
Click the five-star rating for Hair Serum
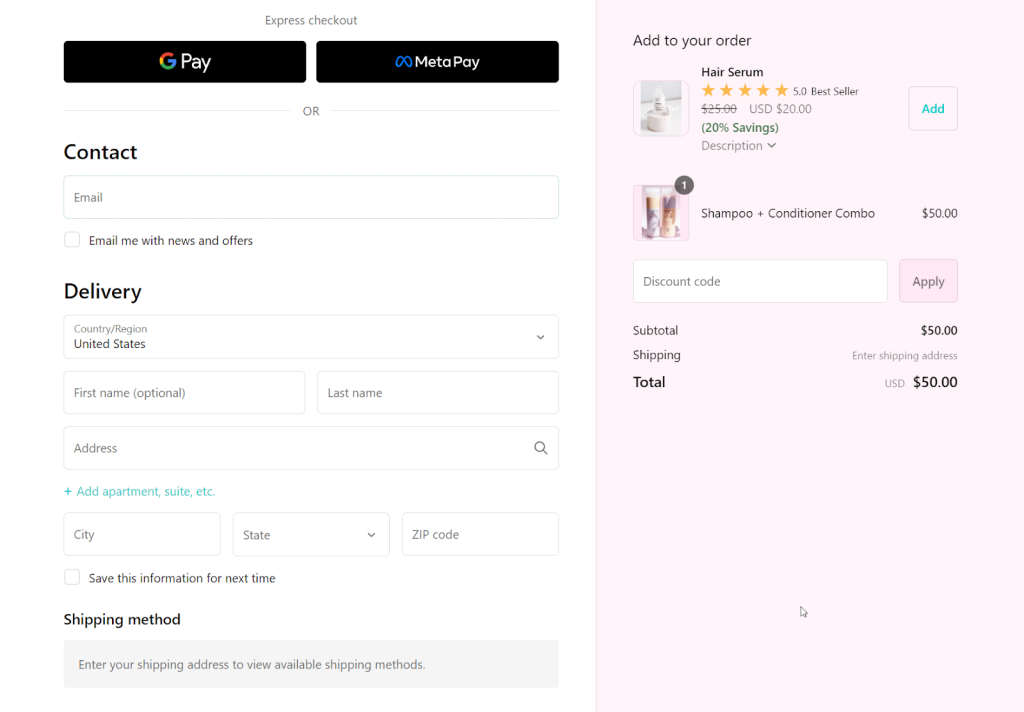746,89
